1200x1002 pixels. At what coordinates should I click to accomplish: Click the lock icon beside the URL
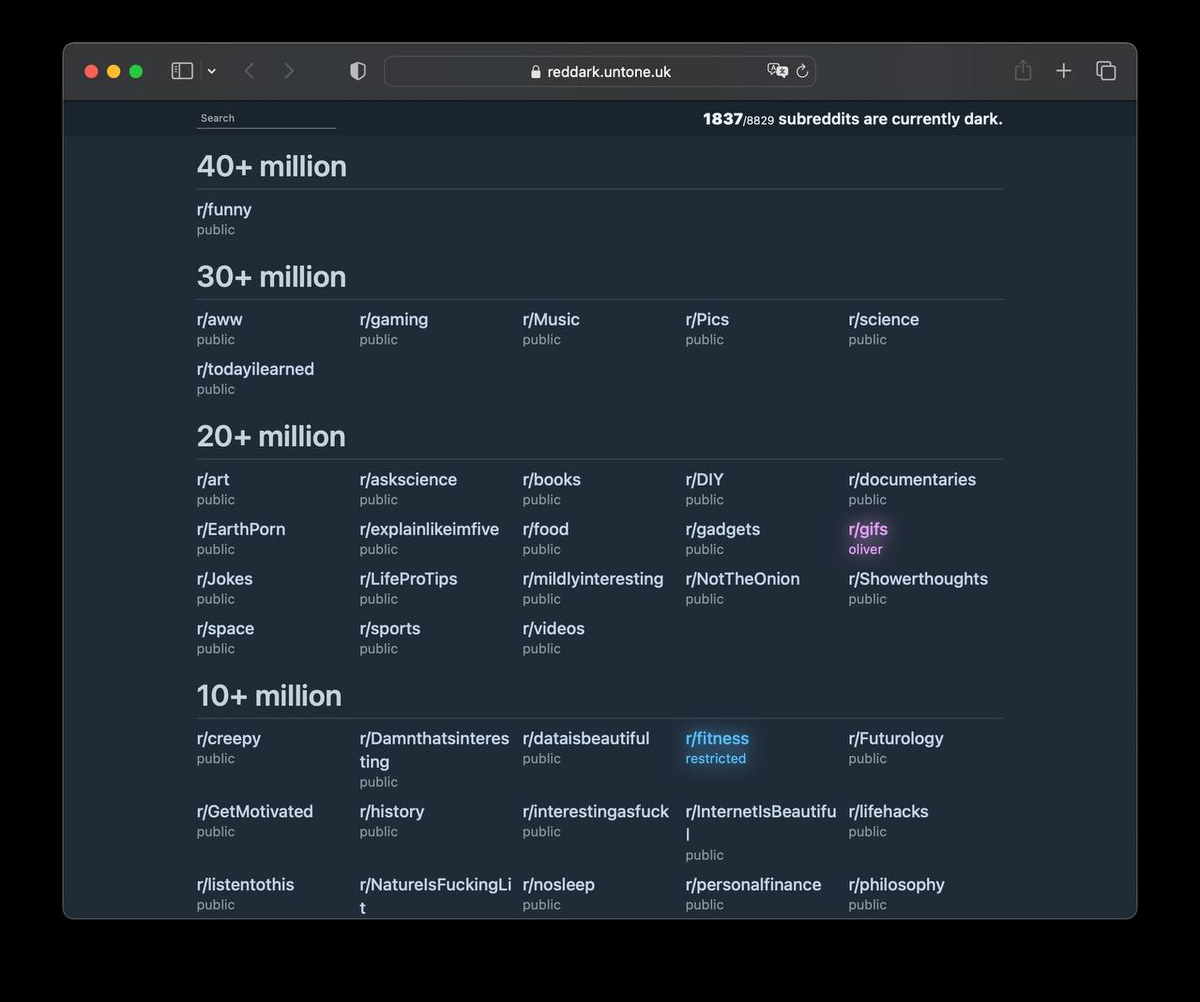tap(536, 72)
